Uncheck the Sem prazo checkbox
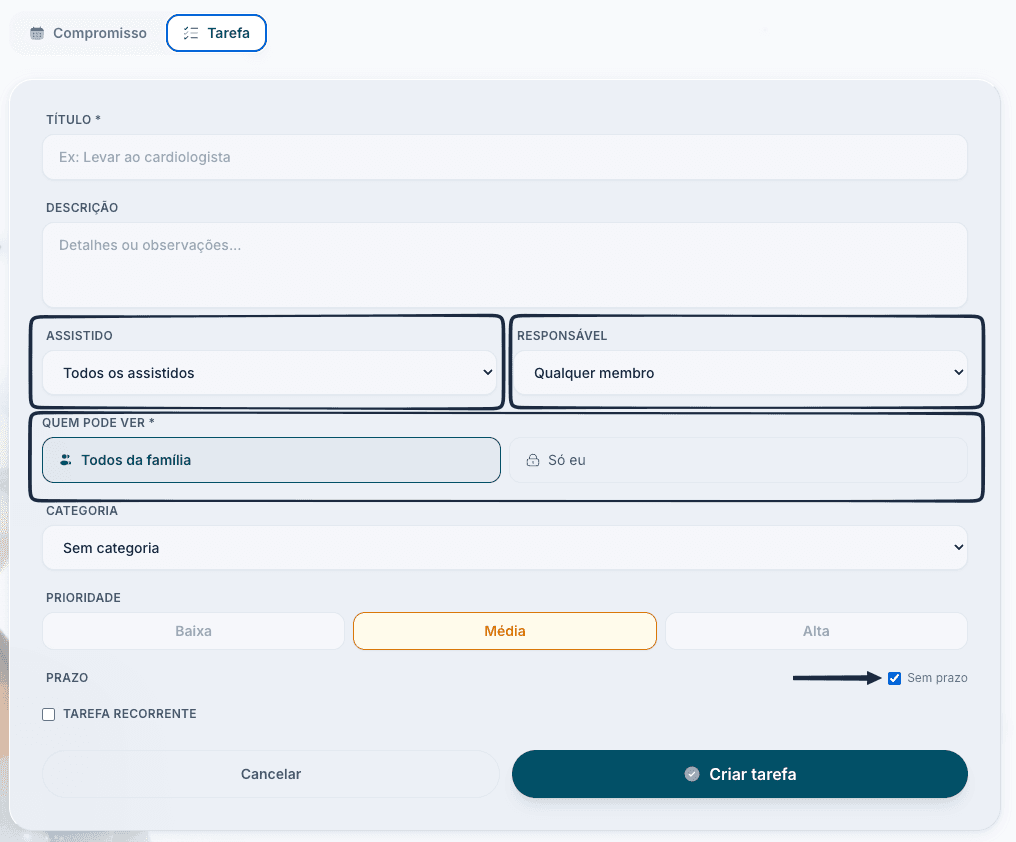Viewport: 1016px width, 842px height. [x=894, y=678]
